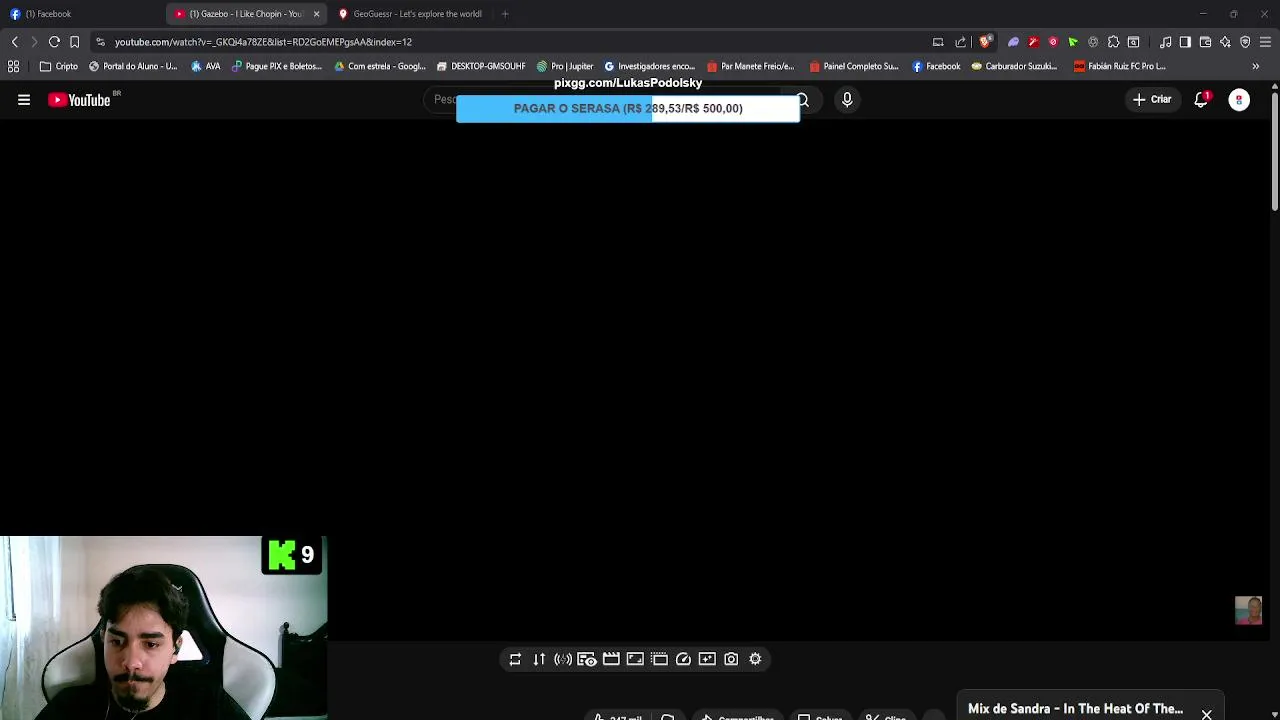Close the Mix de Sandra miniplayer popup

coord(1207,715)
